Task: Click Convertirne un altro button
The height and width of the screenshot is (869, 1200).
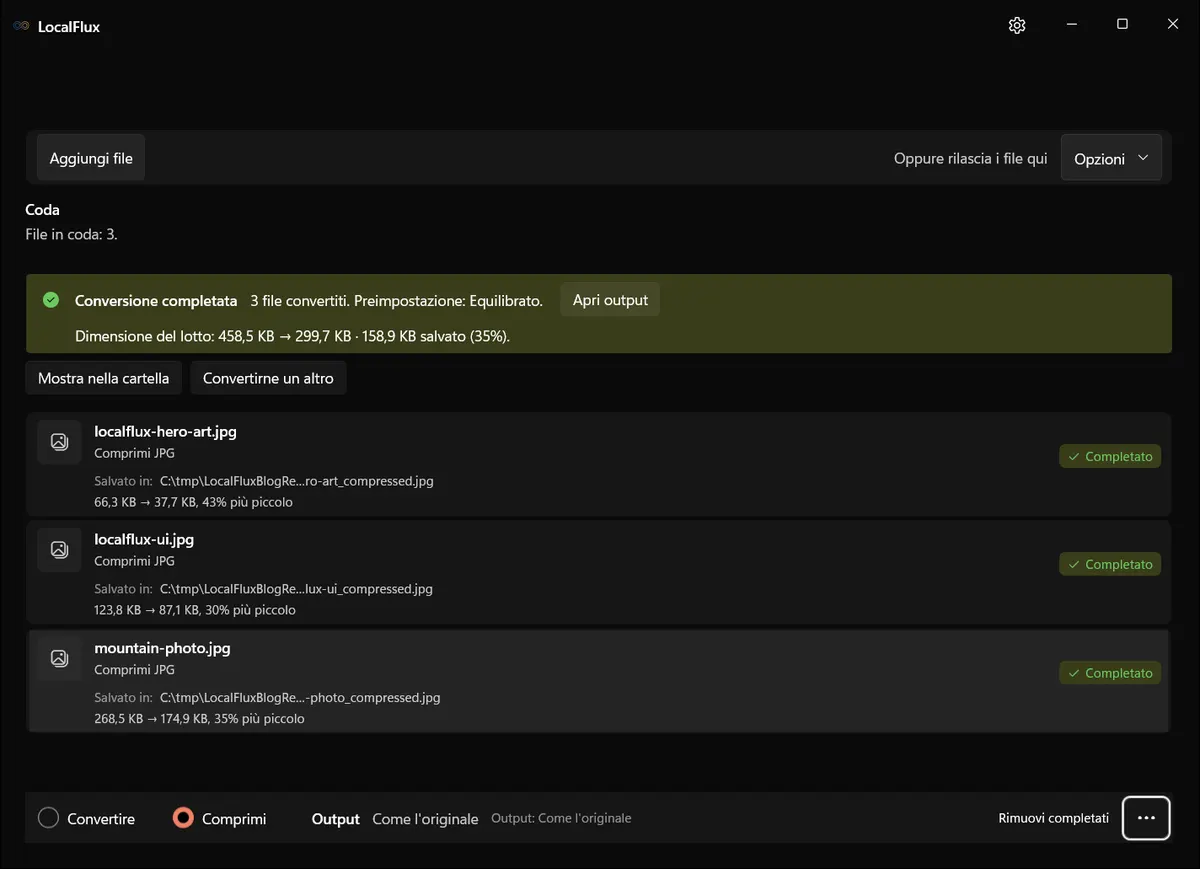Action: click(x=268, y=378)
